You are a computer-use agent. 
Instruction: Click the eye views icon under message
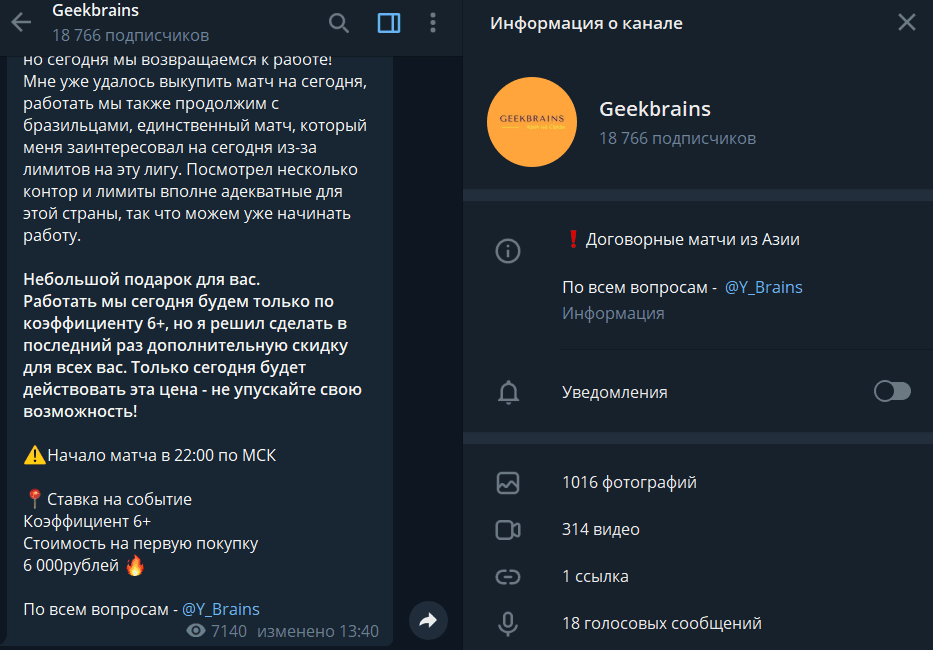coord(196,631)
